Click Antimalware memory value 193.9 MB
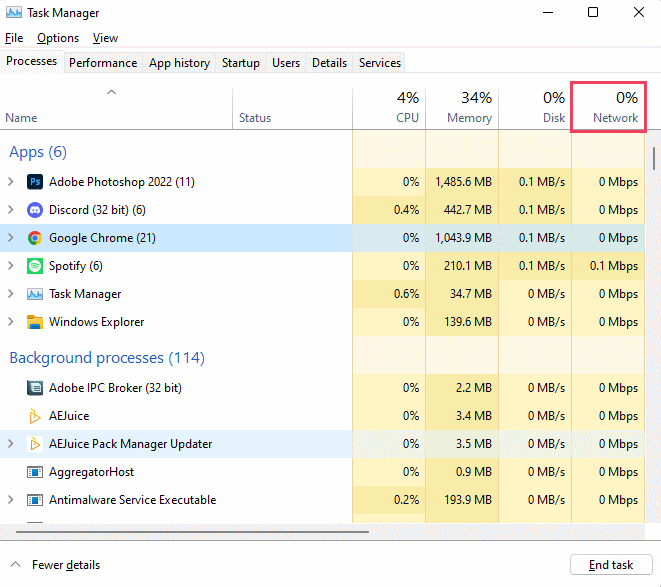 (x=468, y=500)
